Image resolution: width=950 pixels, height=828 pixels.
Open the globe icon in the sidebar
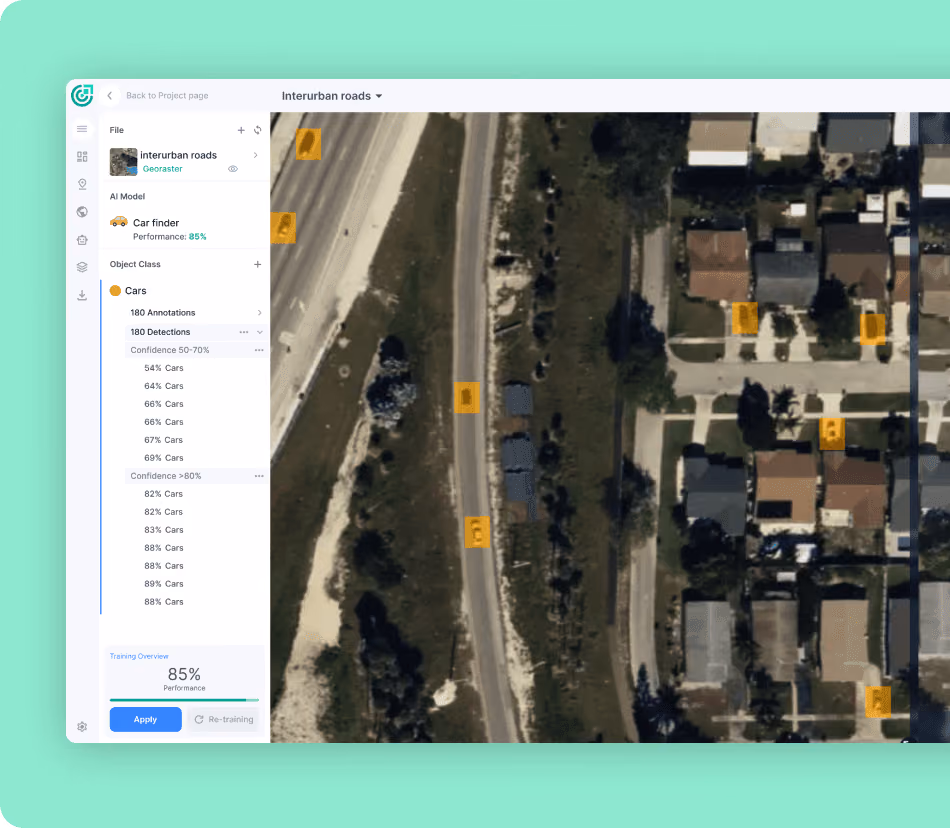pos(82,212)
